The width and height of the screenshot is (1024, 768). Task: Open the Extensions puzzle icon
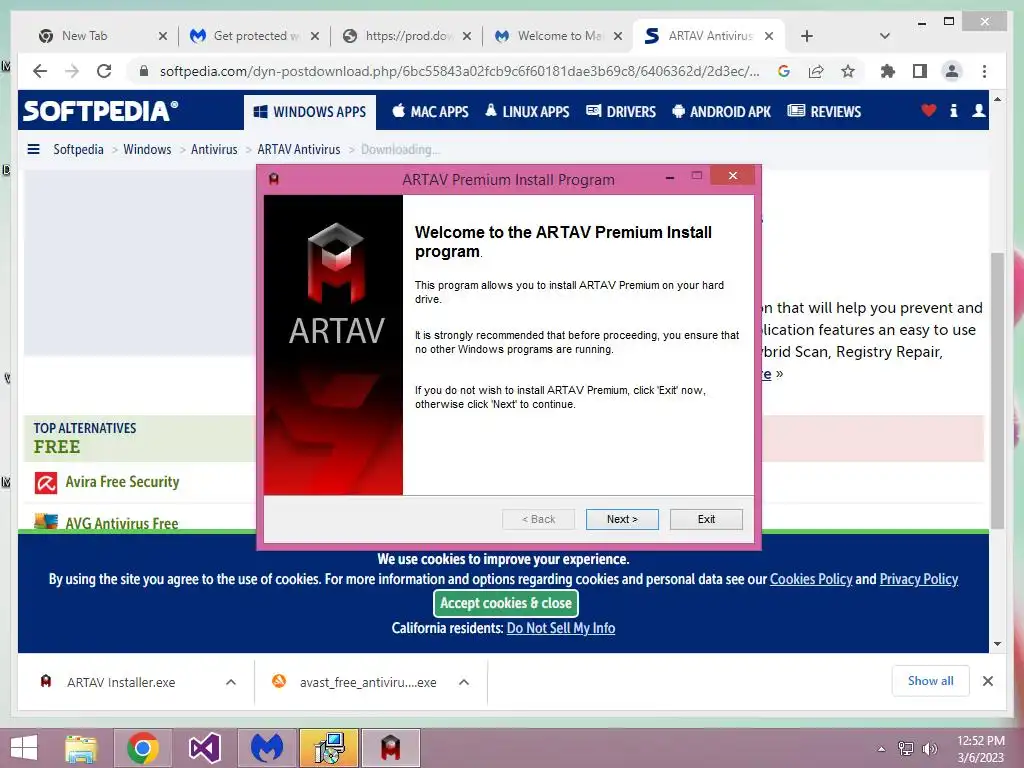point(888,71)
